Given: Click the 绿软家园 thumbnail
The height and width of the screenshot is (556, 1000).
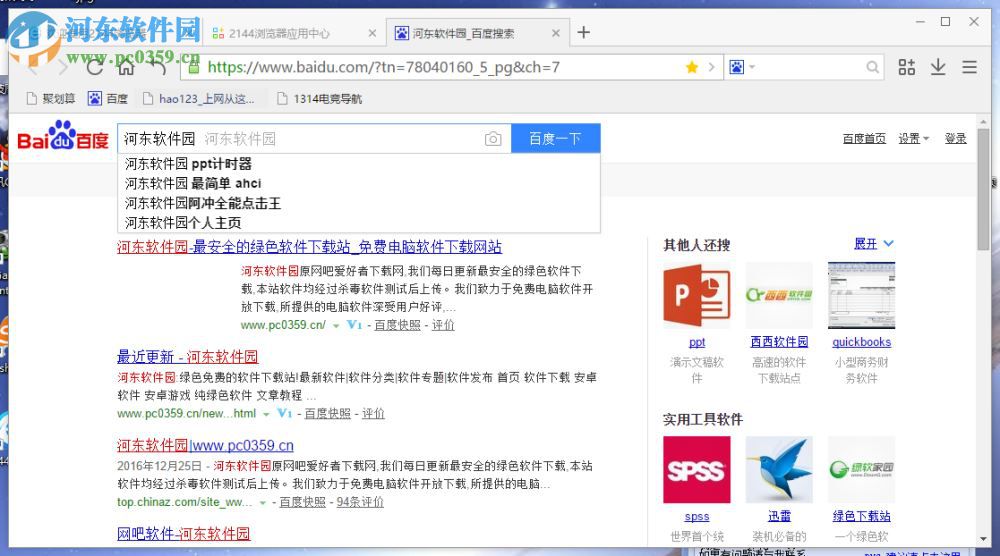Looking at the screenshot, I should (861, 470).
